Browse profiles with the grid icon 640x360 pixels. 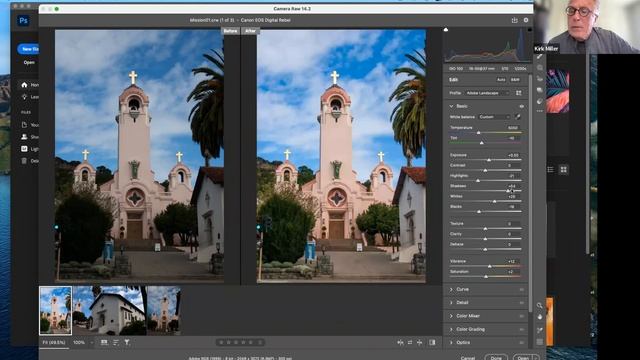518,93
